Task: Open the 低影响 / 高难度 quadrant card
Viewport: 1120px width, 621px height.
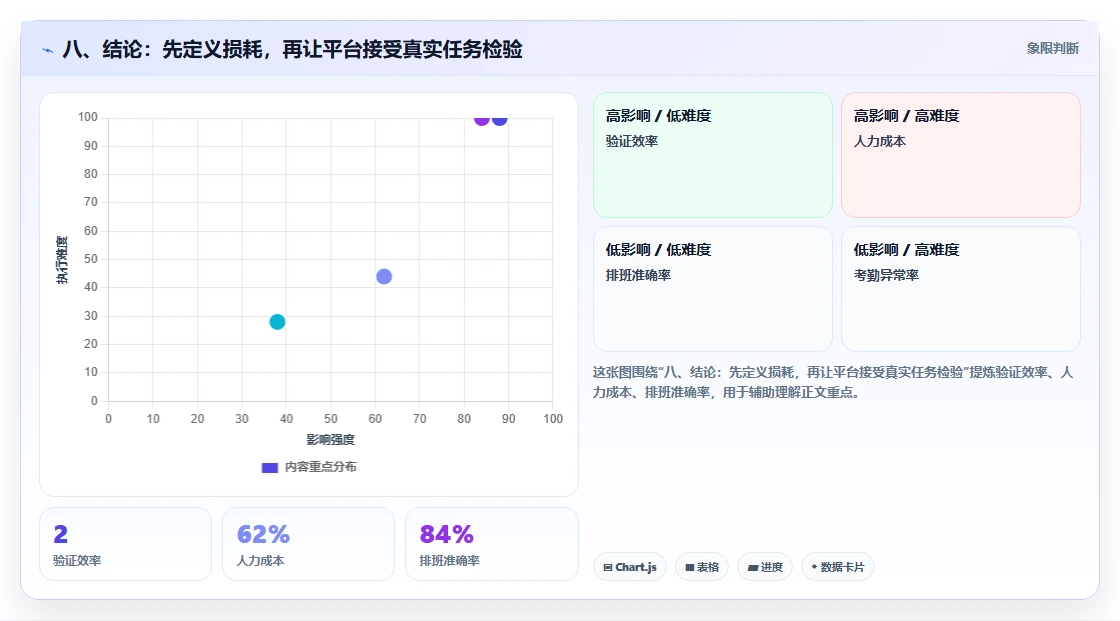Action: 961,289
